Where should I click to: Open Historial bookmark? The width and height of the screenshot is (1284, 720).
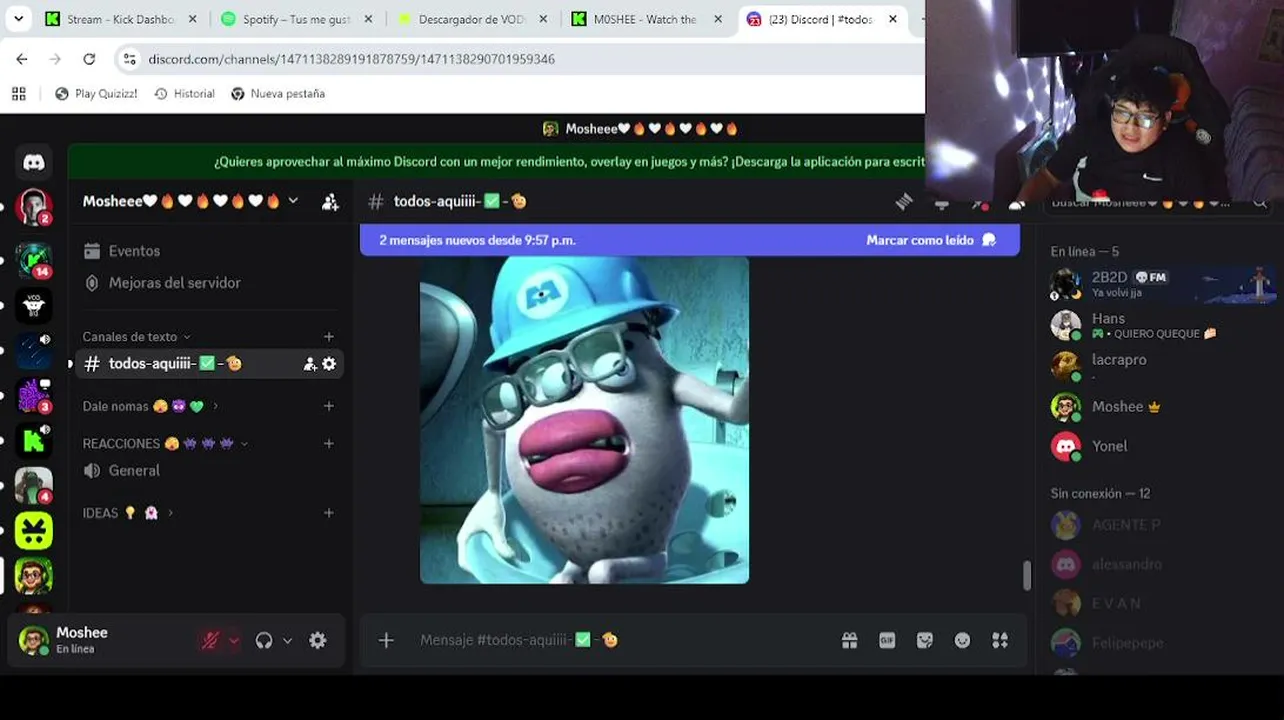(184, 94)
